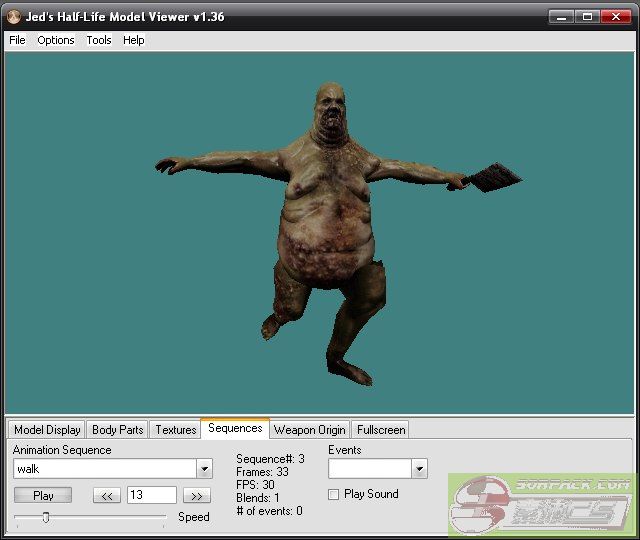Open the Help menu
This screenshot has height=540, width=640.
[134, 40]
